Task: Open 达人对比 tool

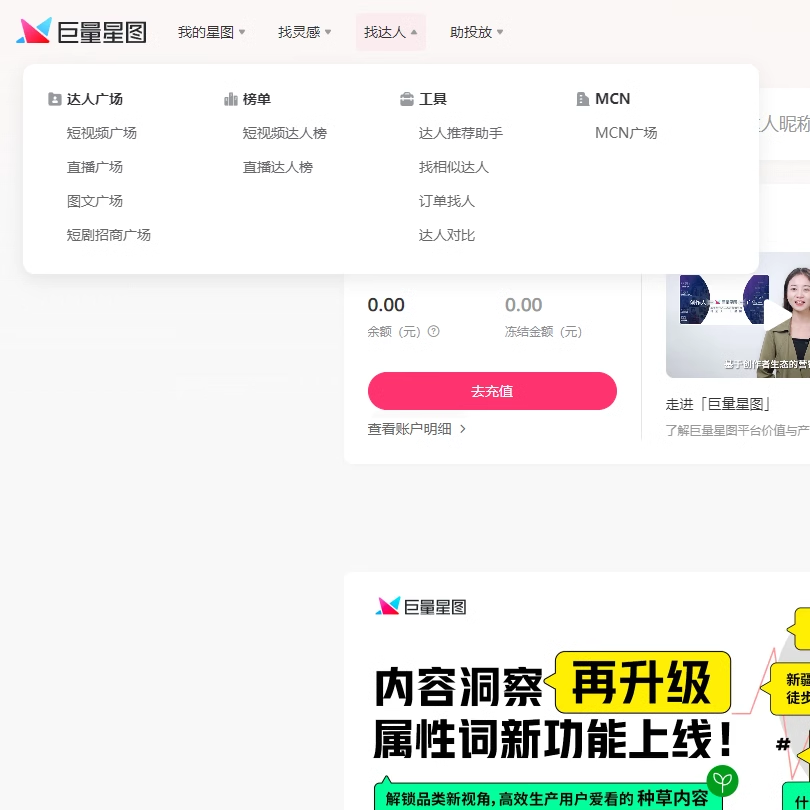Action: (447, 236)
